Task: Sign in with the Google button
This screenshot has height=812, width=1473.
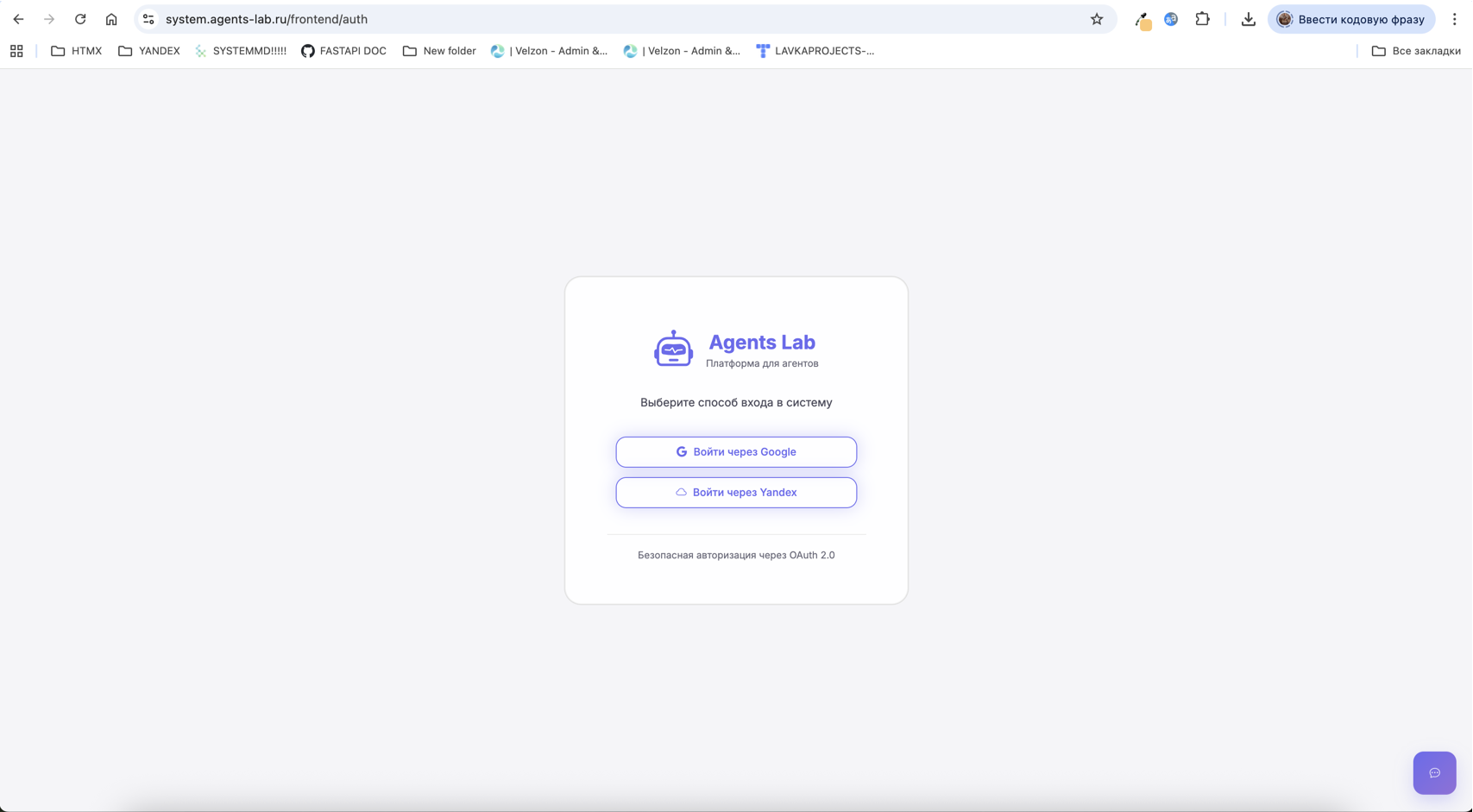Action: 736,452
